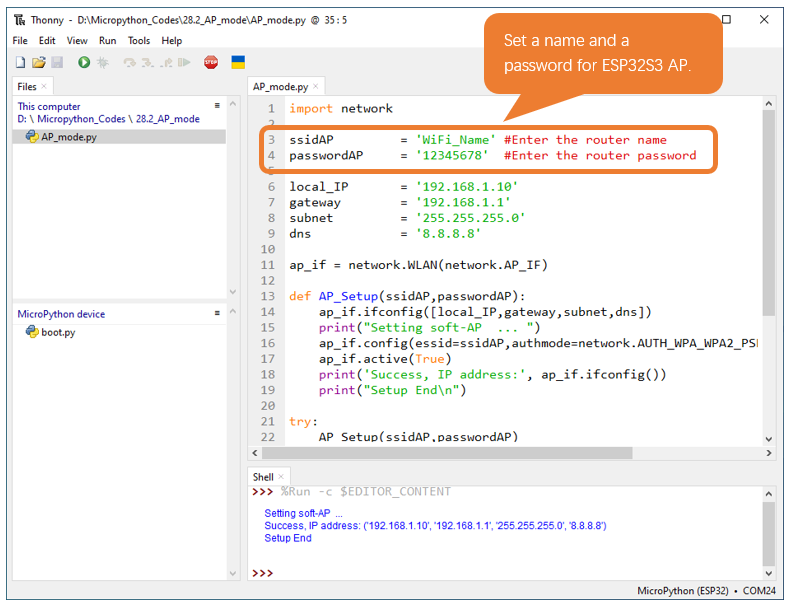Image resolution: width=793 pixels, height=607 pixels.
Task: Click the %Run -c $EDITOR_CONTENT shell line
Action: 366,492
